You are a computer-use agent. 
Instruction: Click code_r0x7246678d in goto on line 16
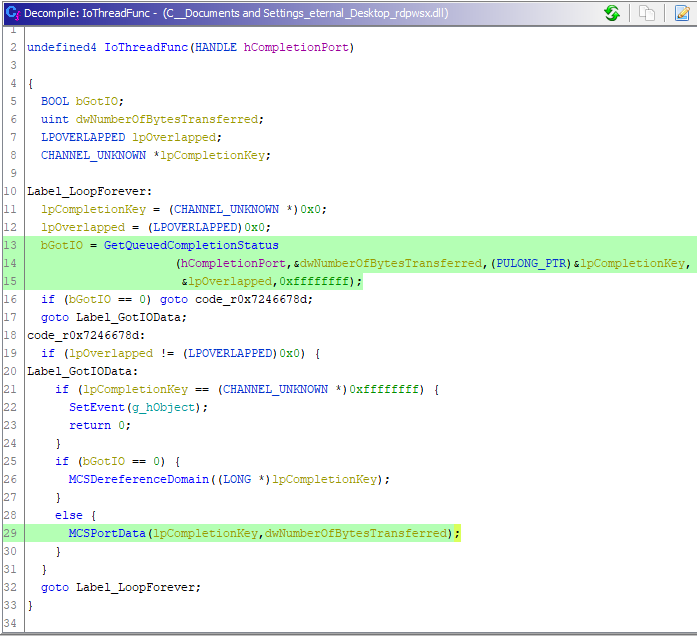[251, 299]
